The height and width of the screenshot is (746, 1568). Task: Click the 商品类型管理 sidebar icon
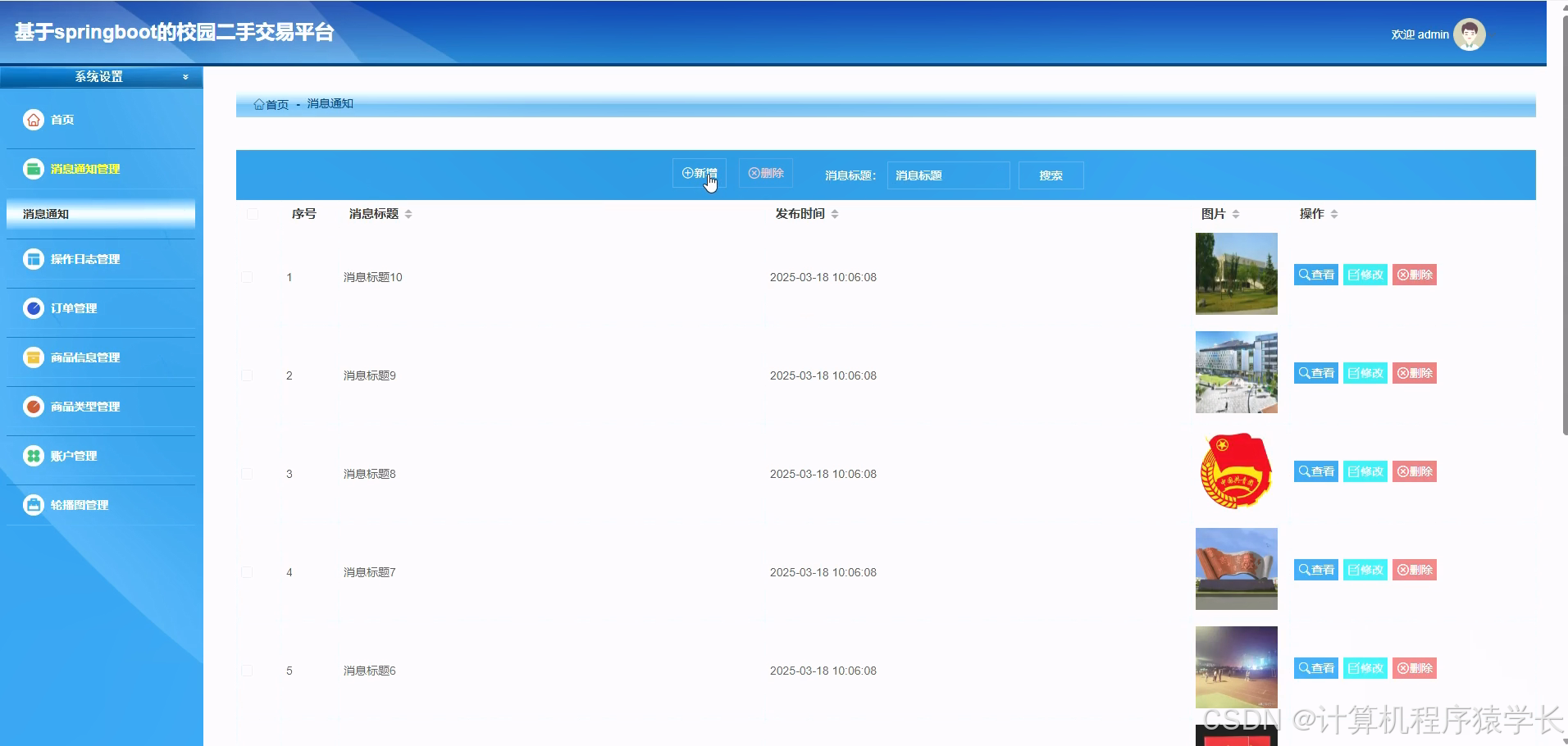pyautogui.click(x=34, y=407)
